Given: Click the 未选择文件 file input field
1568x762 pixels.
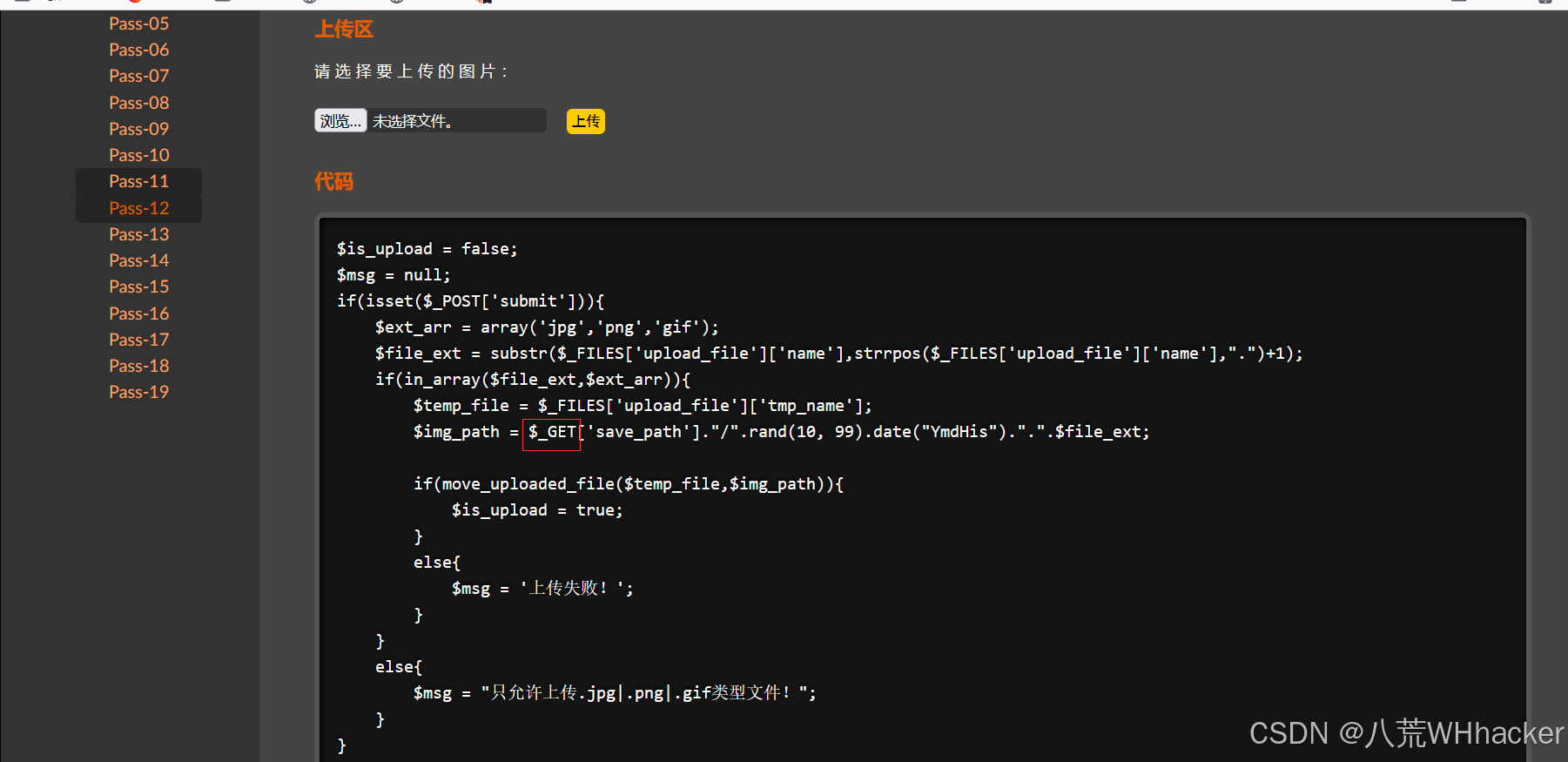Looking at the screenshot, I should click(430, 121).
